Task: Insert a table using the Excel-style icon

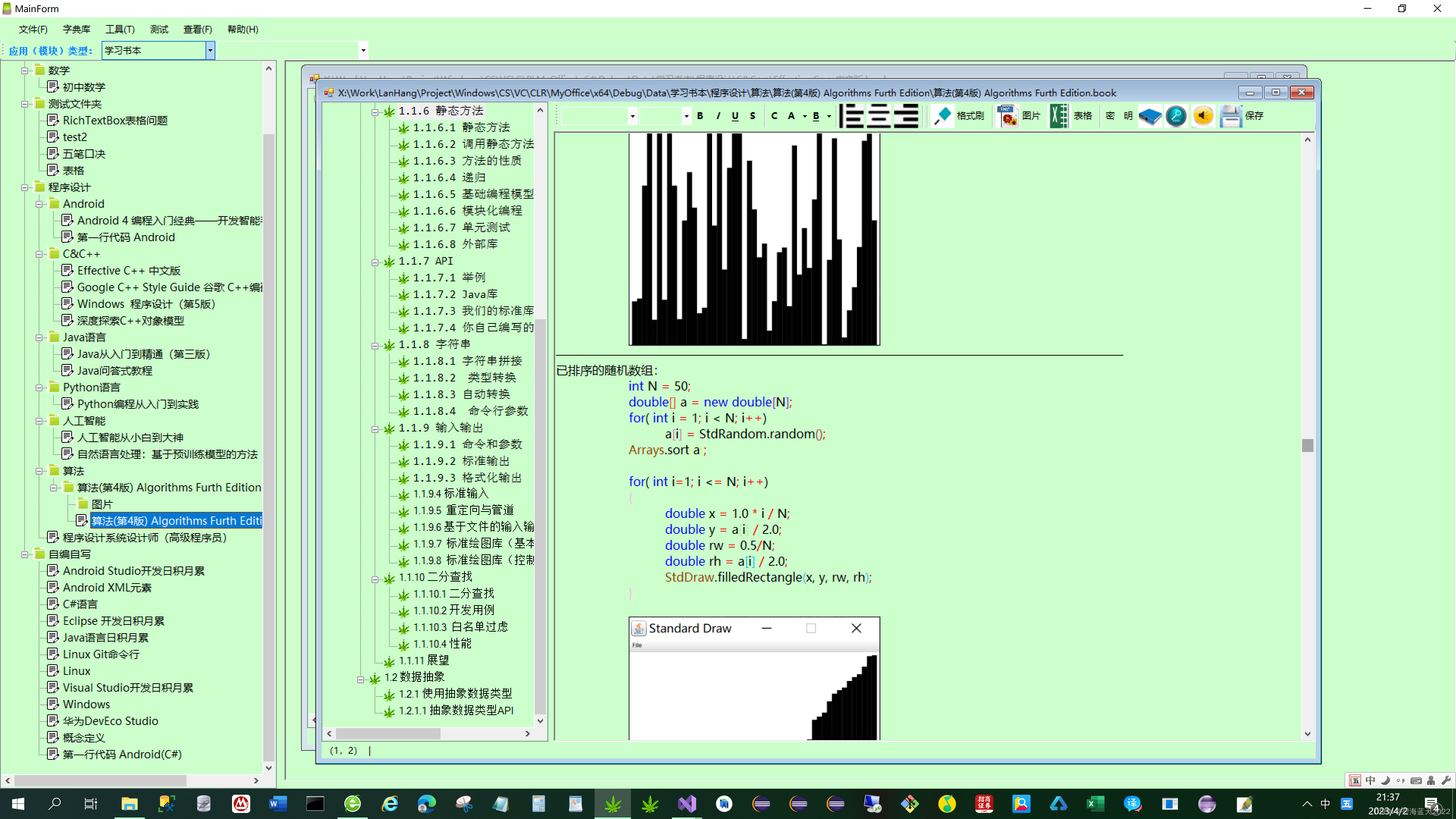Action: tap(1059, 116)
